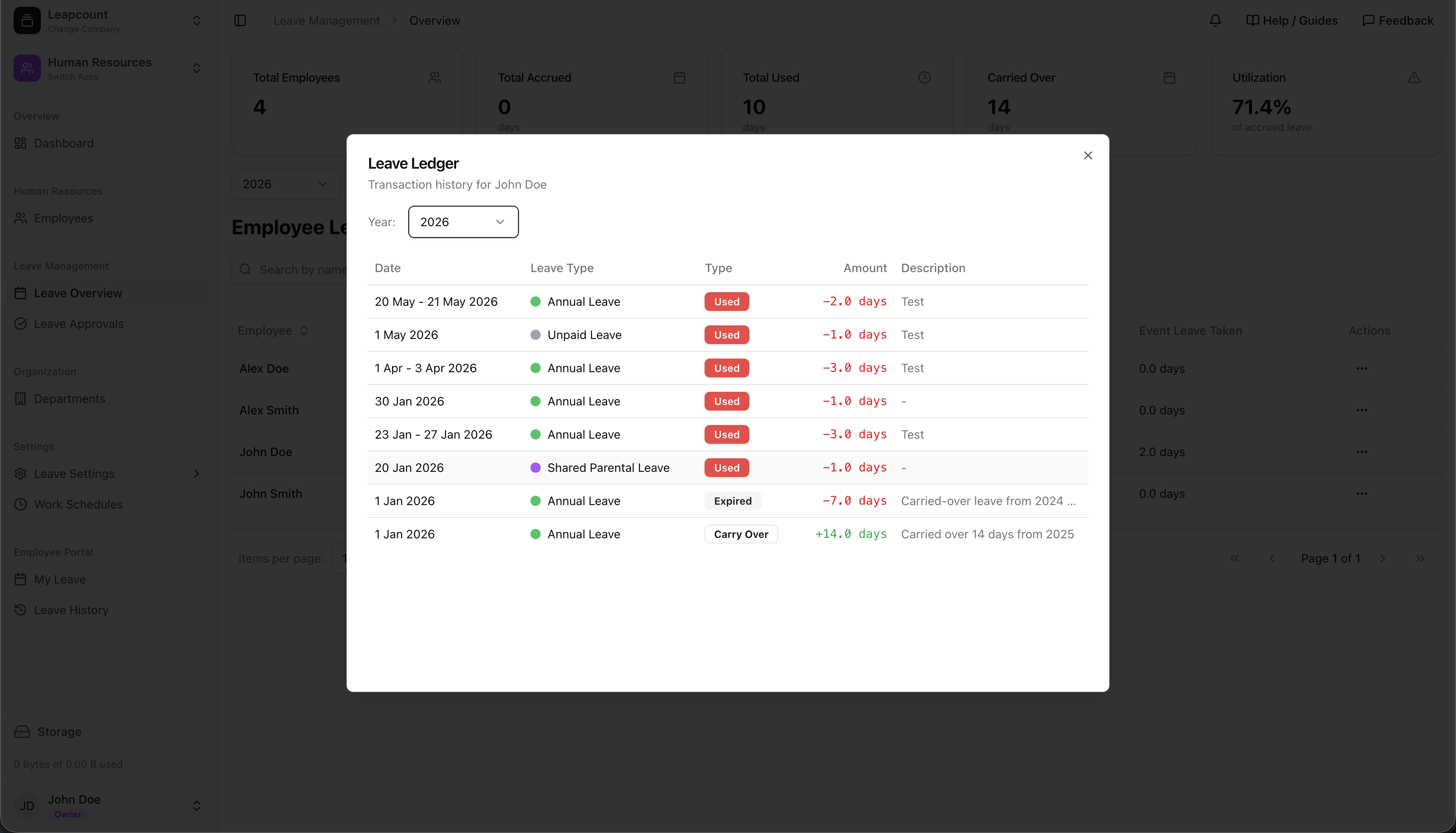The image size is (1456, 833).
Task: Open the background page 2026 year dropdown
Action: (x=285, y=184)
